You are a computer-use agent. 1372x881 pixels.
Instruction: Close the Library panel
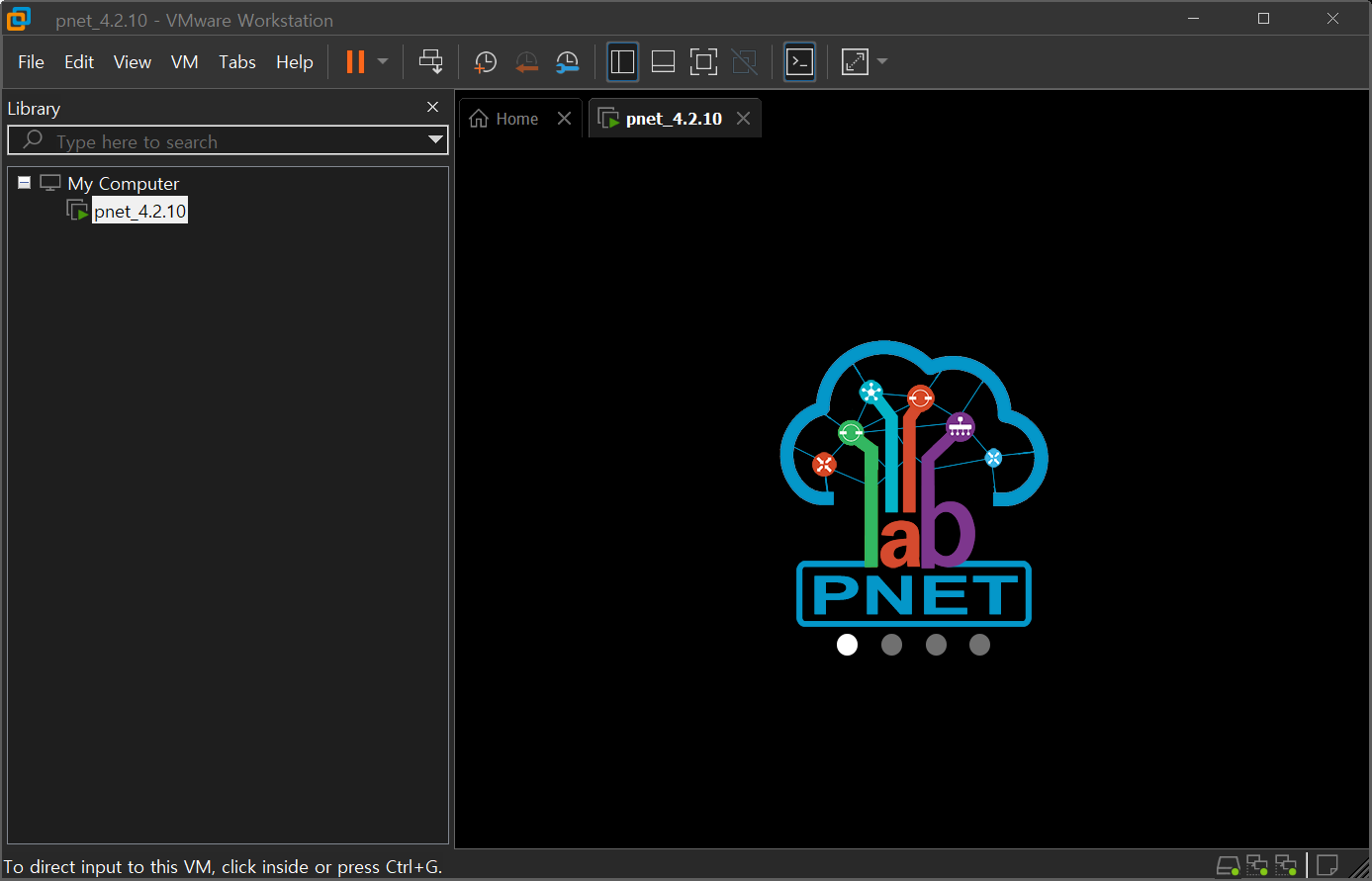point(432,107)
